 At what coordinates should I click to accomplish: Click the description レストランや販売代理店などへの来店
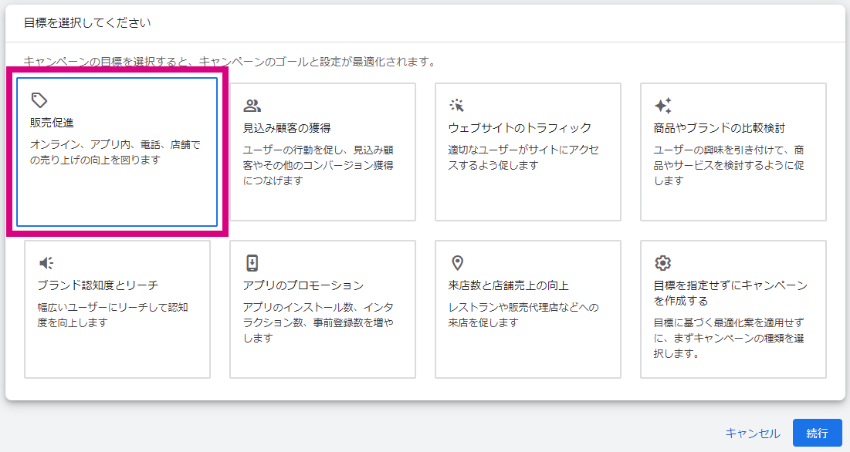(x=523, y=315)
